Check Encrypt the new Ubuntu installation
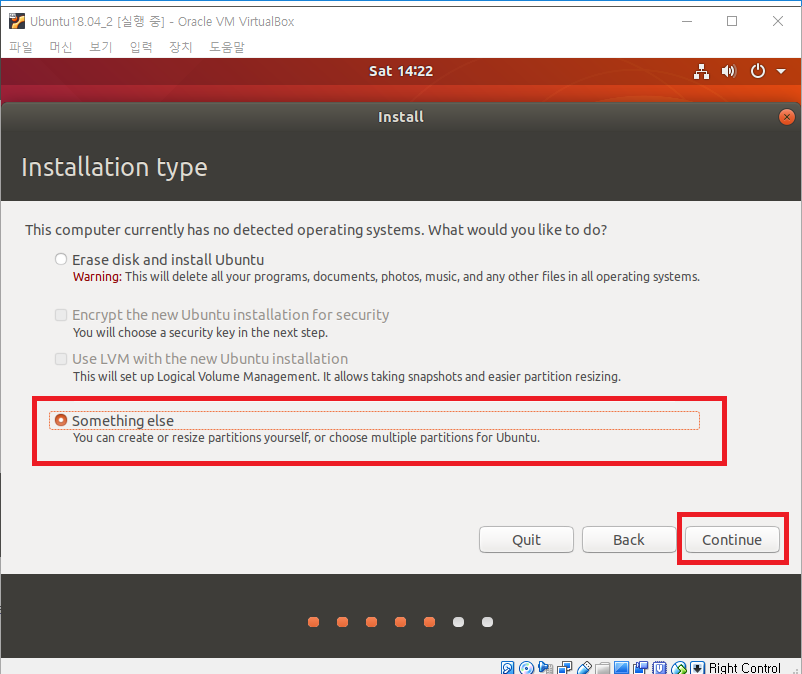The image size is (802, 674). click(61, 314)
